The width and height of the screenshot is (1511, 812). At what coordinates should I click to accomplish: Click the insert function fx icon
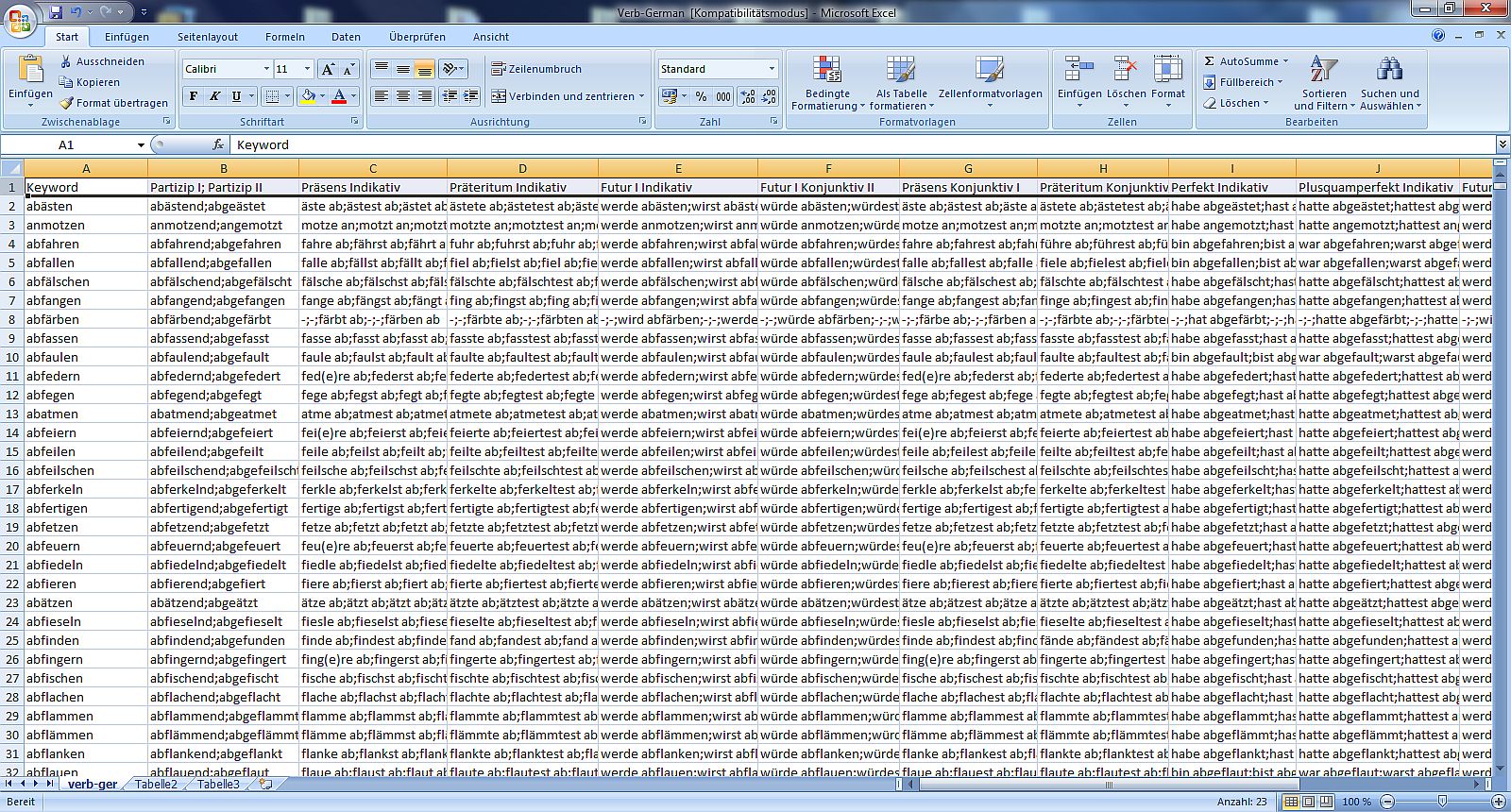coord(218,144)
